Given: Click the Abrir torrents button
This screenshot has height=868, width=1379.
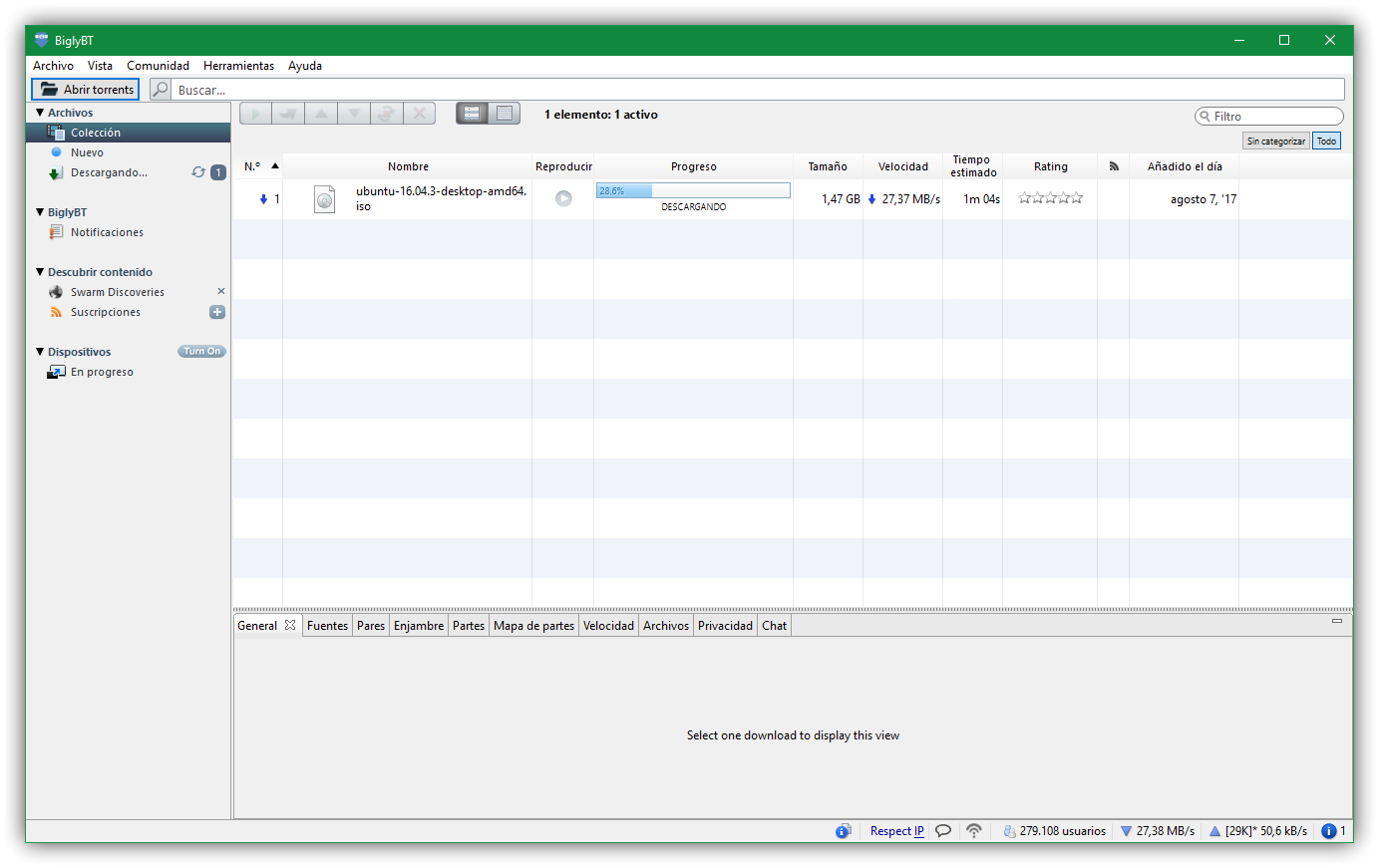Looking at the screenshot, I should coord(85,90).
